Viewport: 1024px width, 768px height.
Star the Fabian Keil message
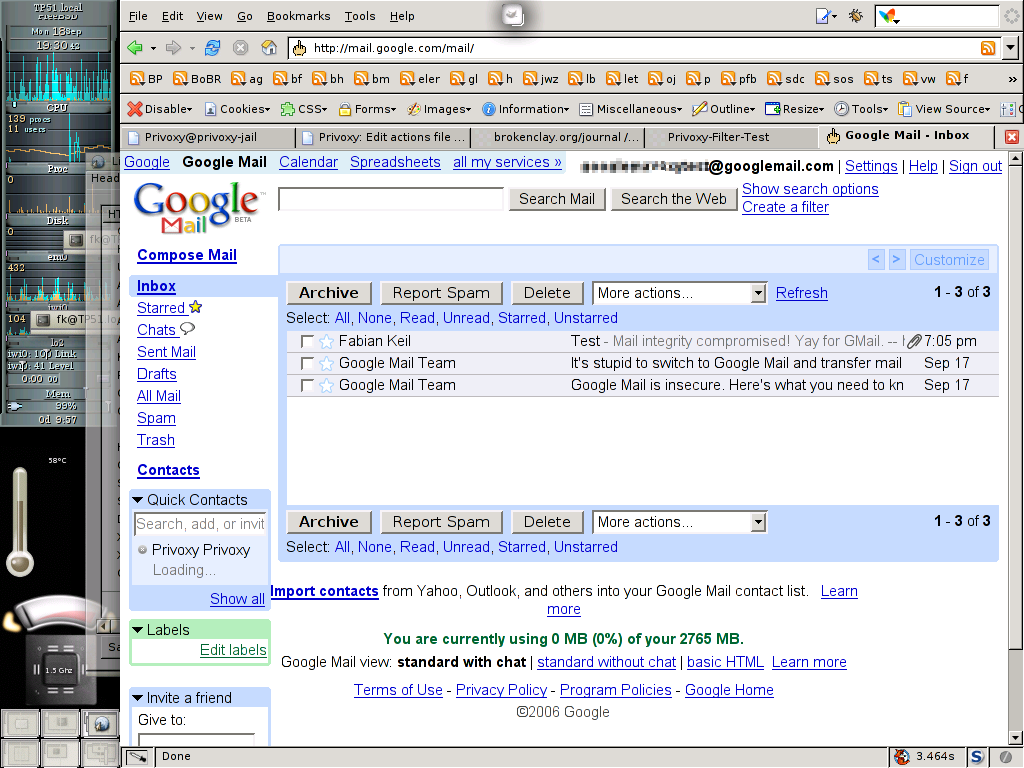tap(327, 342)
